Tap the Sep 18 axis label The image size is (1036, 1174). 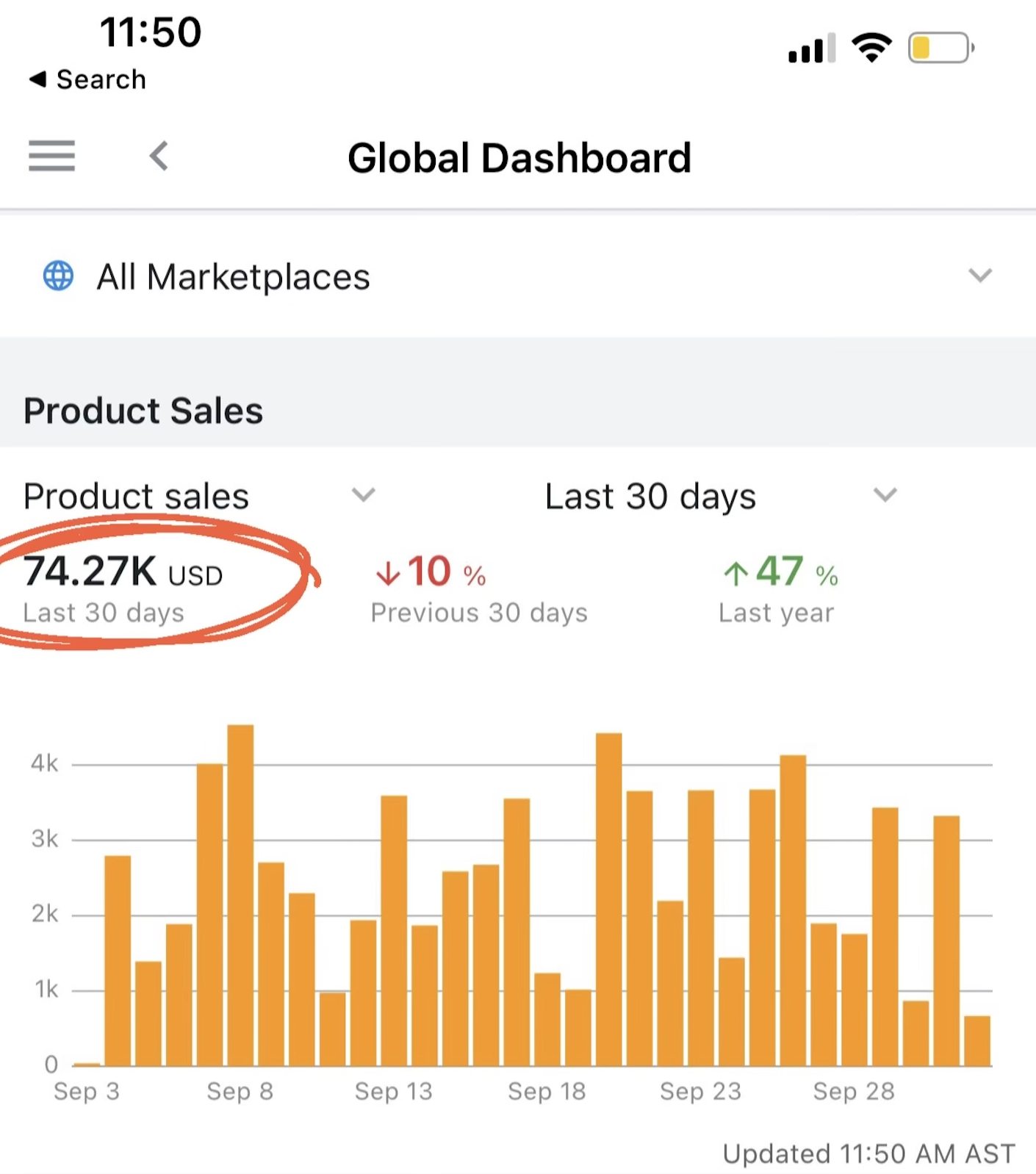(x=547, y=1091)
